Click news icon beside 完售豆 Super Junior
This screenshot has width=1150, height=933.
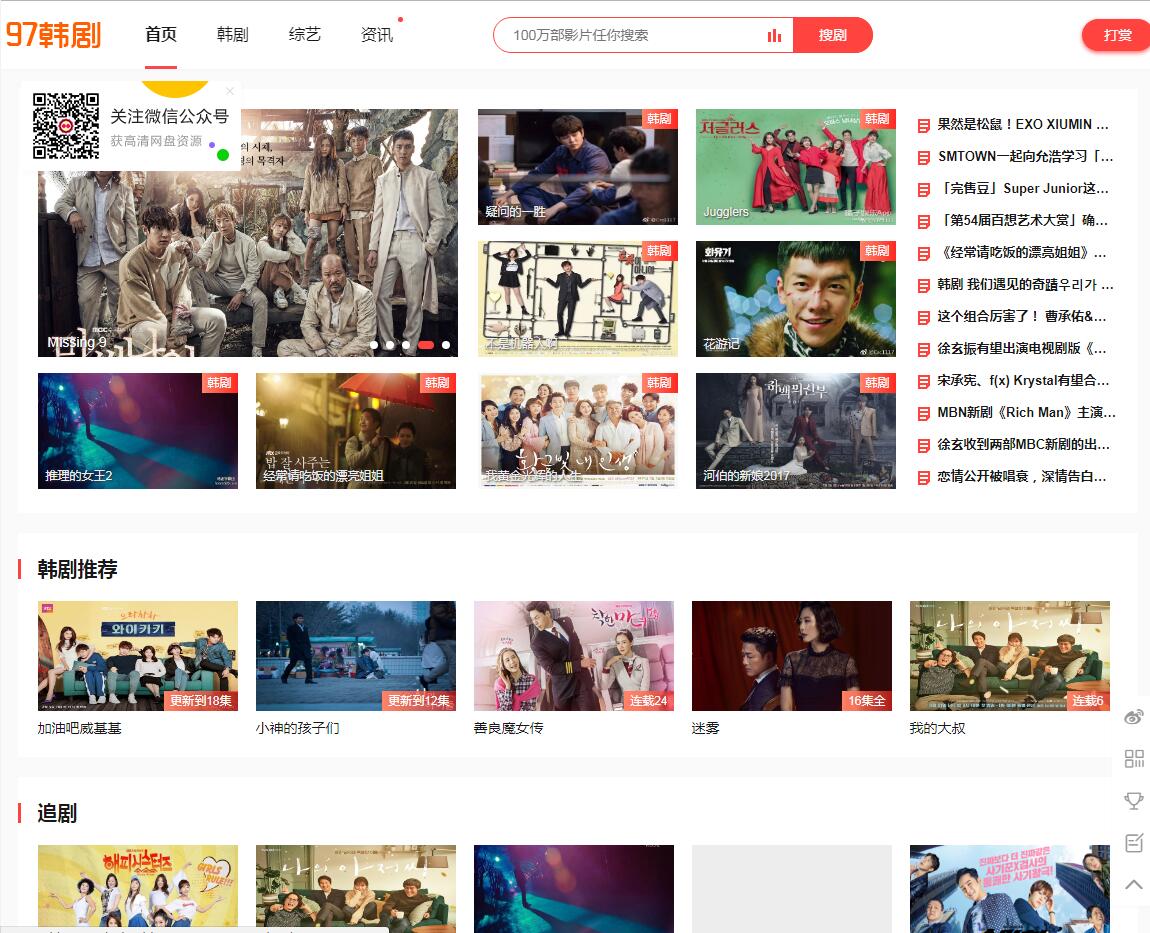click(x=924, y=190)
